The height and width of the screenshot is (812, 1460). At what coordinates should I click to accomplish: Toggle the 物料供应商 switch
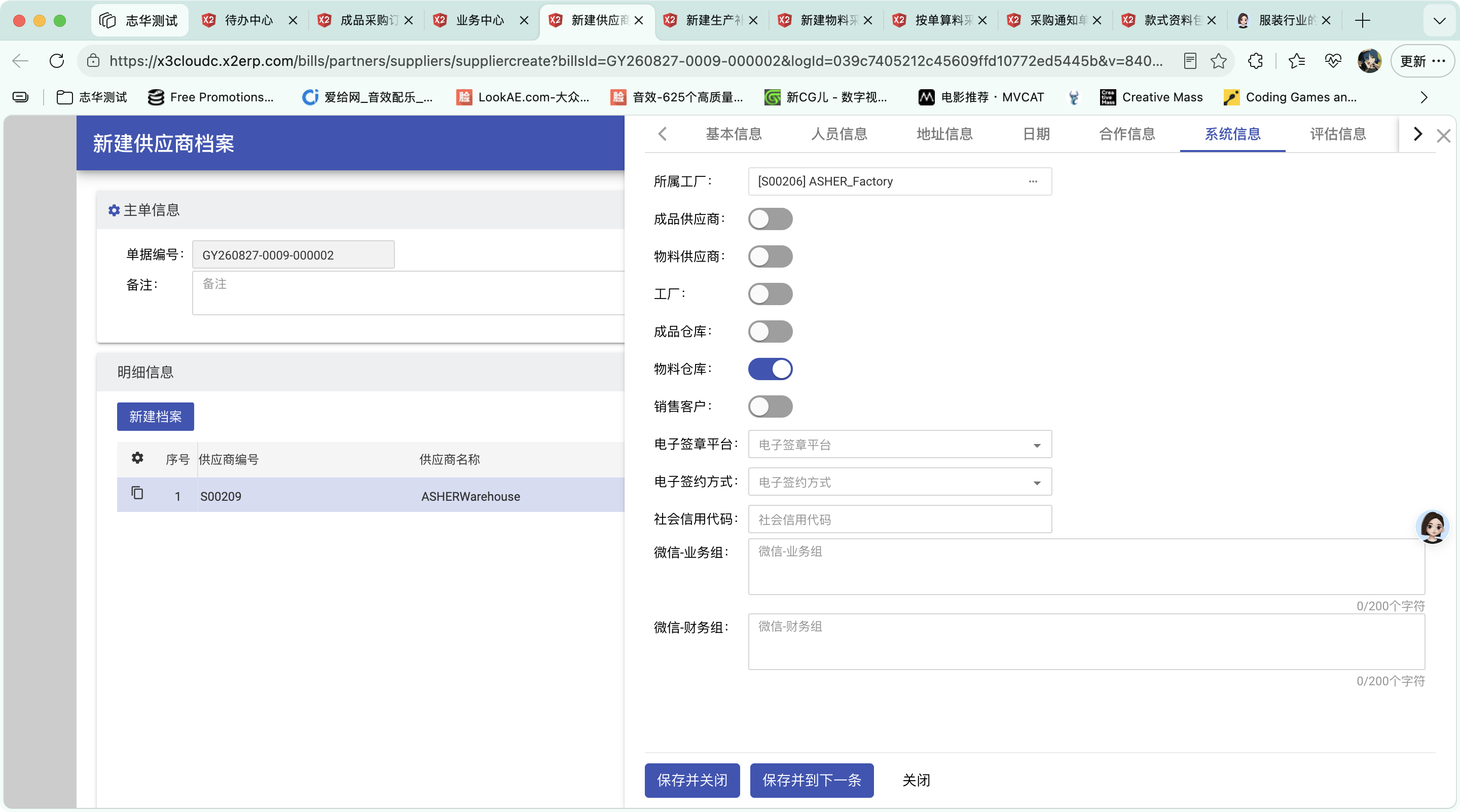coord(770,256)
